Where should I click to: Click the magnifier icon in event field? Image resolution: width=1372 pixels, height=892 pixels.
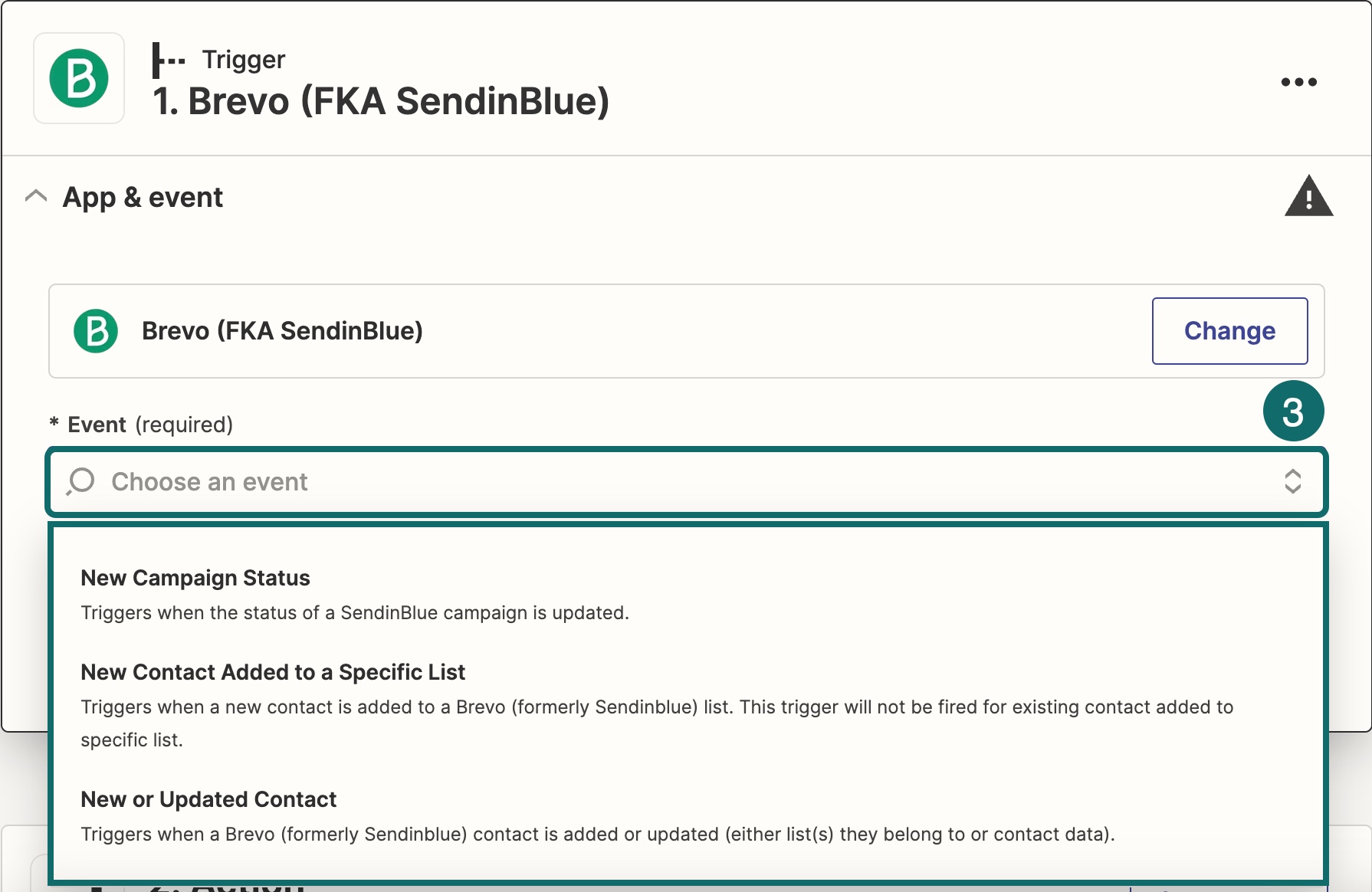[x=80, y=482]
